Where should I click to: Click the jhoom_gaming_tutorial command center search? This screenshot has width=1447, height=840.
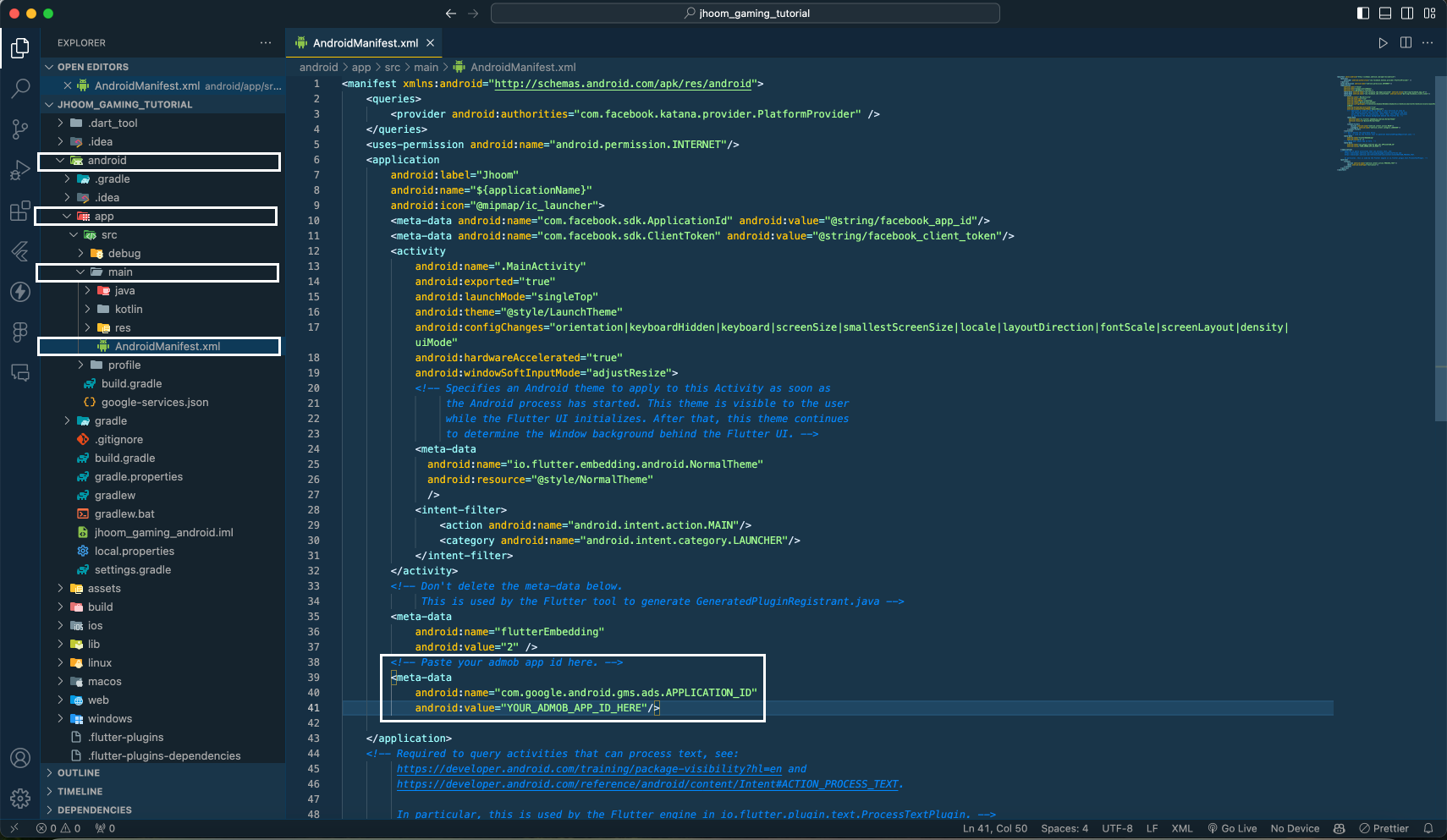click(x=746, y=14)
